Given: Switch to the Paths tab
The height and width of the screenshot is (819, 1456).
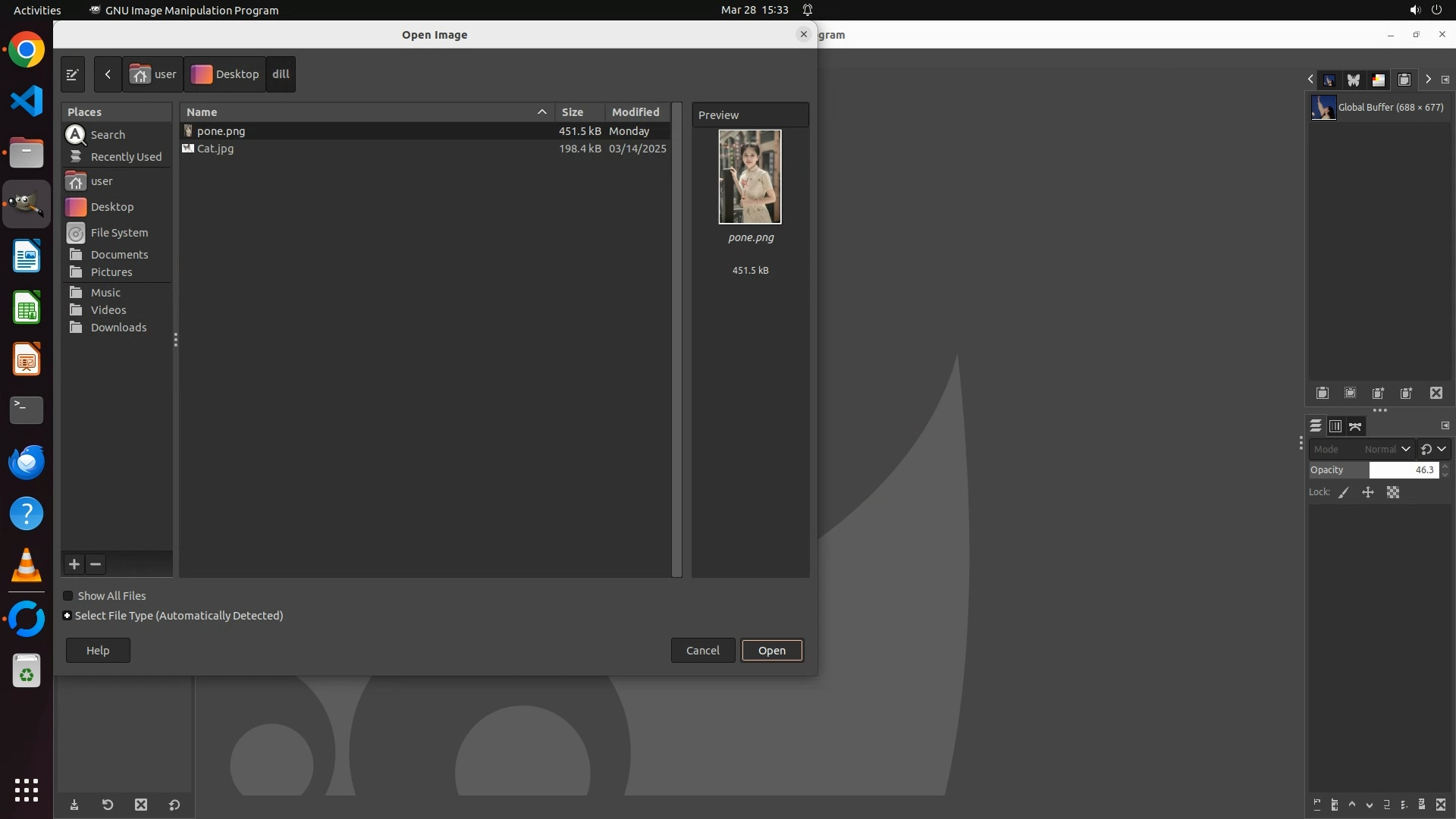Looking at the screenshot, I should [1355, 426].
